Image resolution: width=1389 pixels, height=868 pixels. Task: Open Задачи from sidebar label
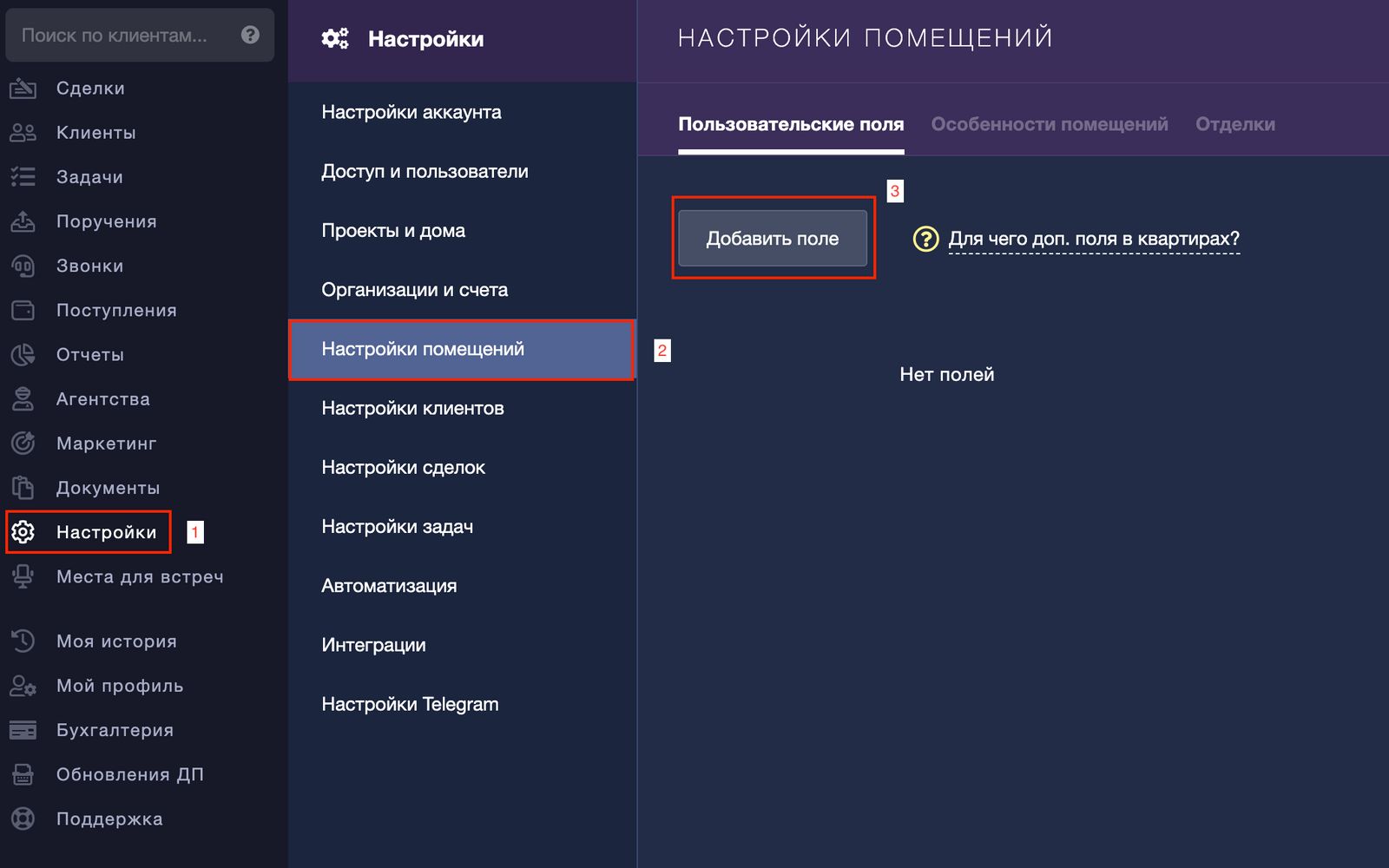pyautogui.click(x=89, y=177)
